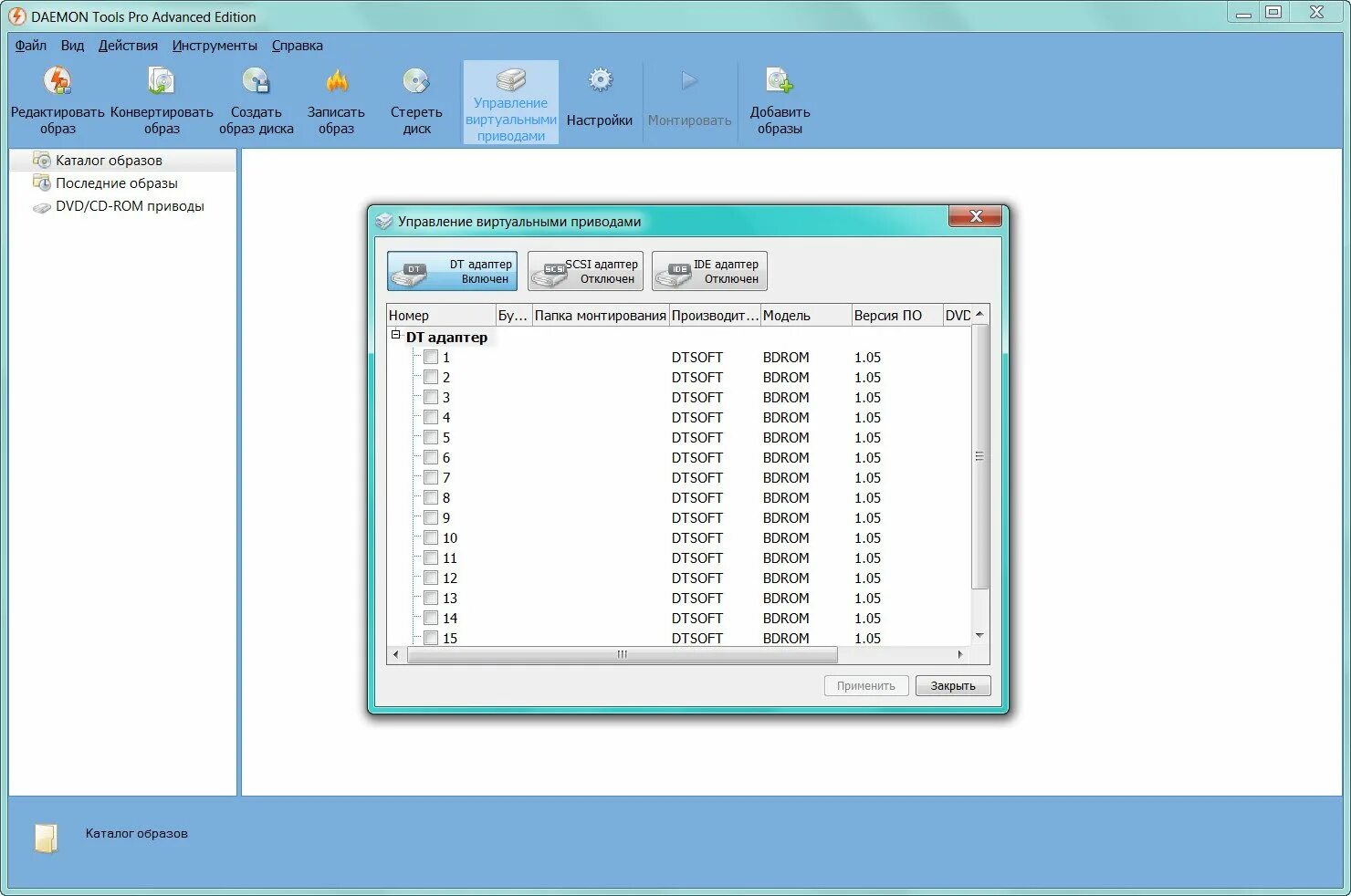Minimize the DAEMON Tools main window
This screenshot has height=896, width=1351.
[x=1243, y=12]
